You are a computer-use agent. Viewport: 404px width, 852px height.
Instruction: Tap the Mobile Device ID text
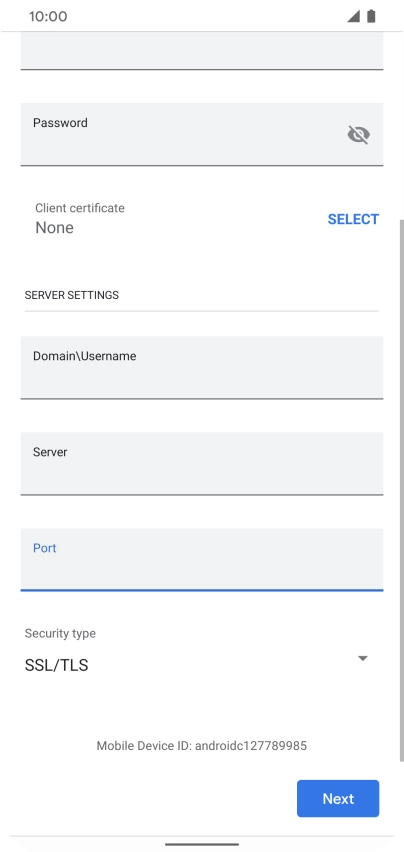[x=201, y=746]
